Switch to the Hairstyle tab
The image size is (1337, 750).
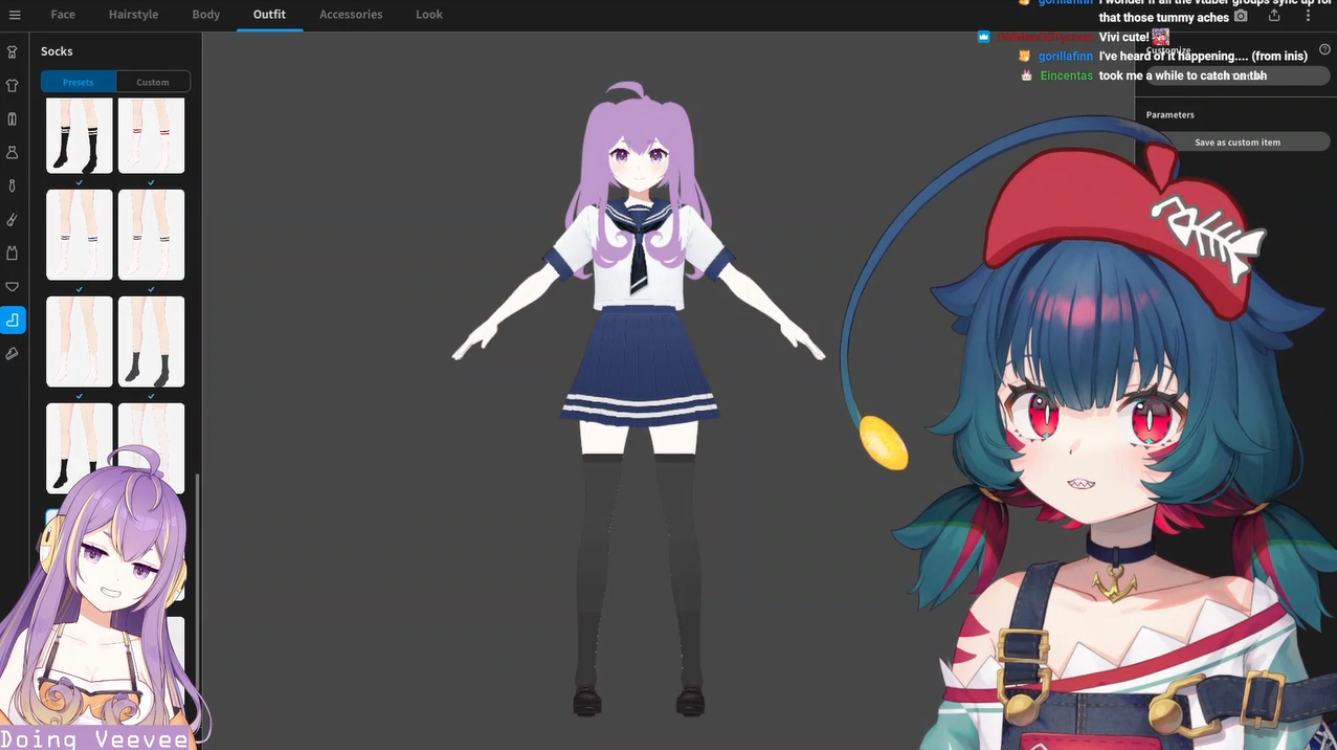click(x=133, y=15)
